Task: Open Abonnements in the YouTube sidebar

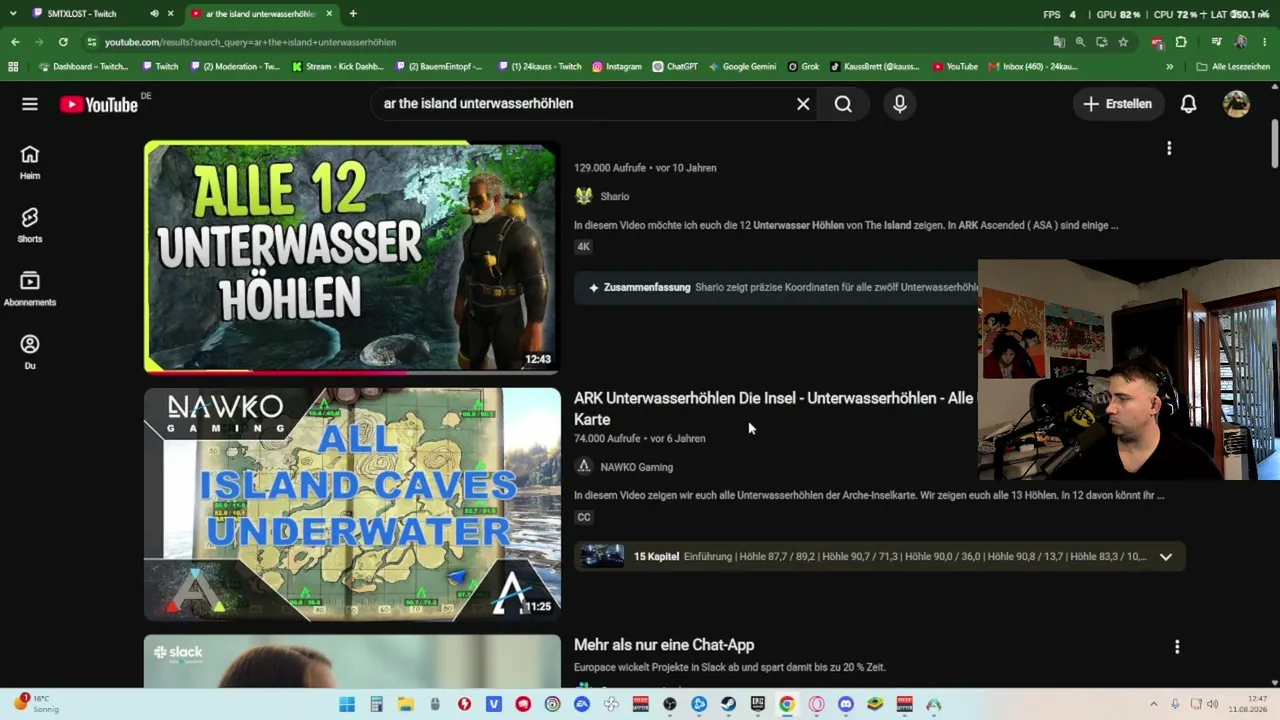Action: [x=30, y=288]
